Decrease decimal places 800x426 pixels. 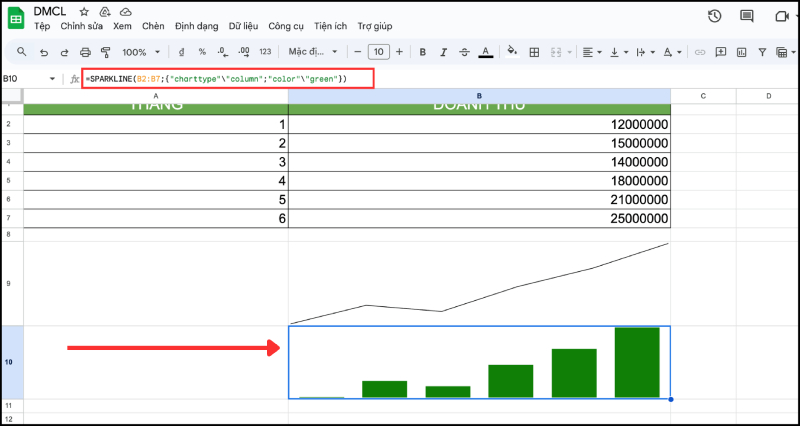coord(222,52)
